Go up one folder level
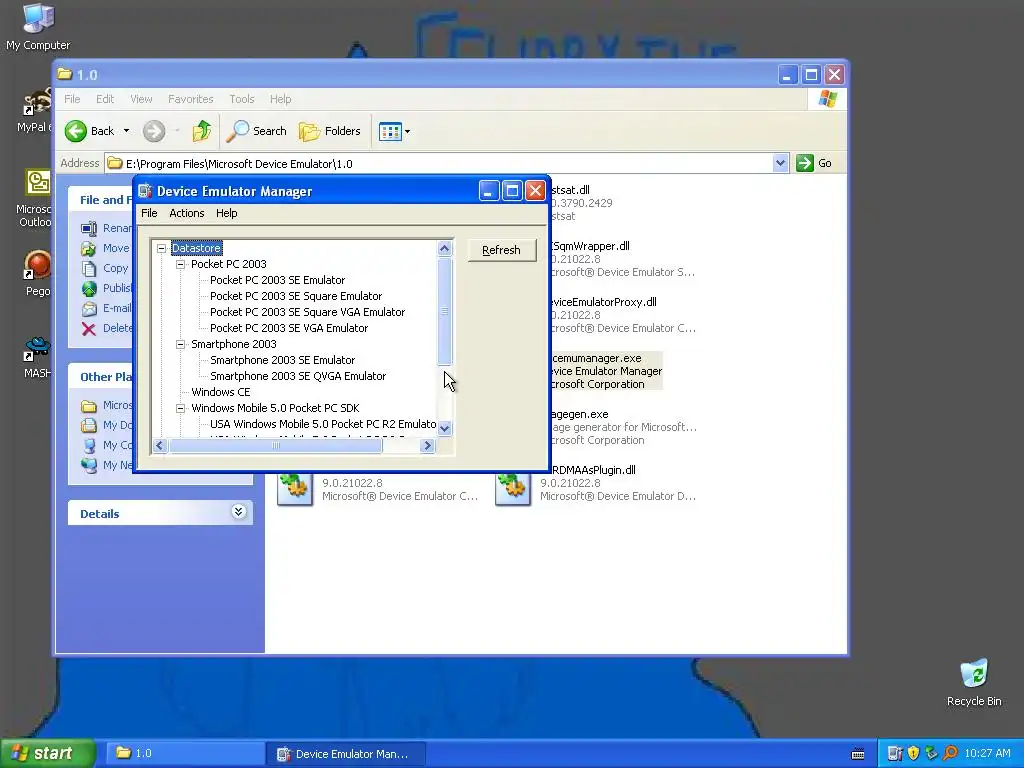This screenshot has height=768, width=1024. 202,131
